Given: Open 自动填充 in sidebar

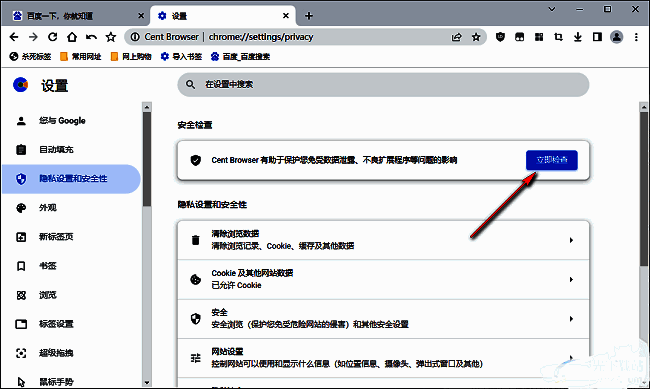Looking at the screenshot, I should click(71, 150).
